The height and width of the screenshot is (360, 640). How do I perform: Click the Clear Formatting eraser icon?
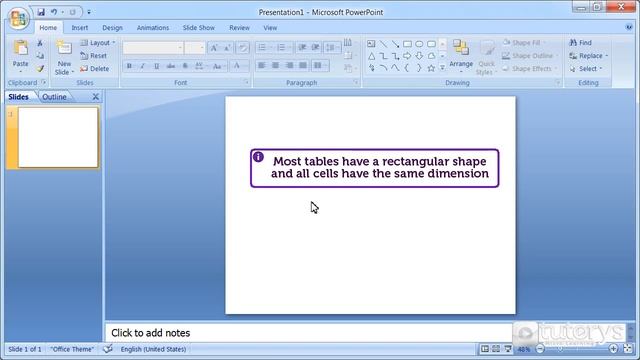(243, 48)
